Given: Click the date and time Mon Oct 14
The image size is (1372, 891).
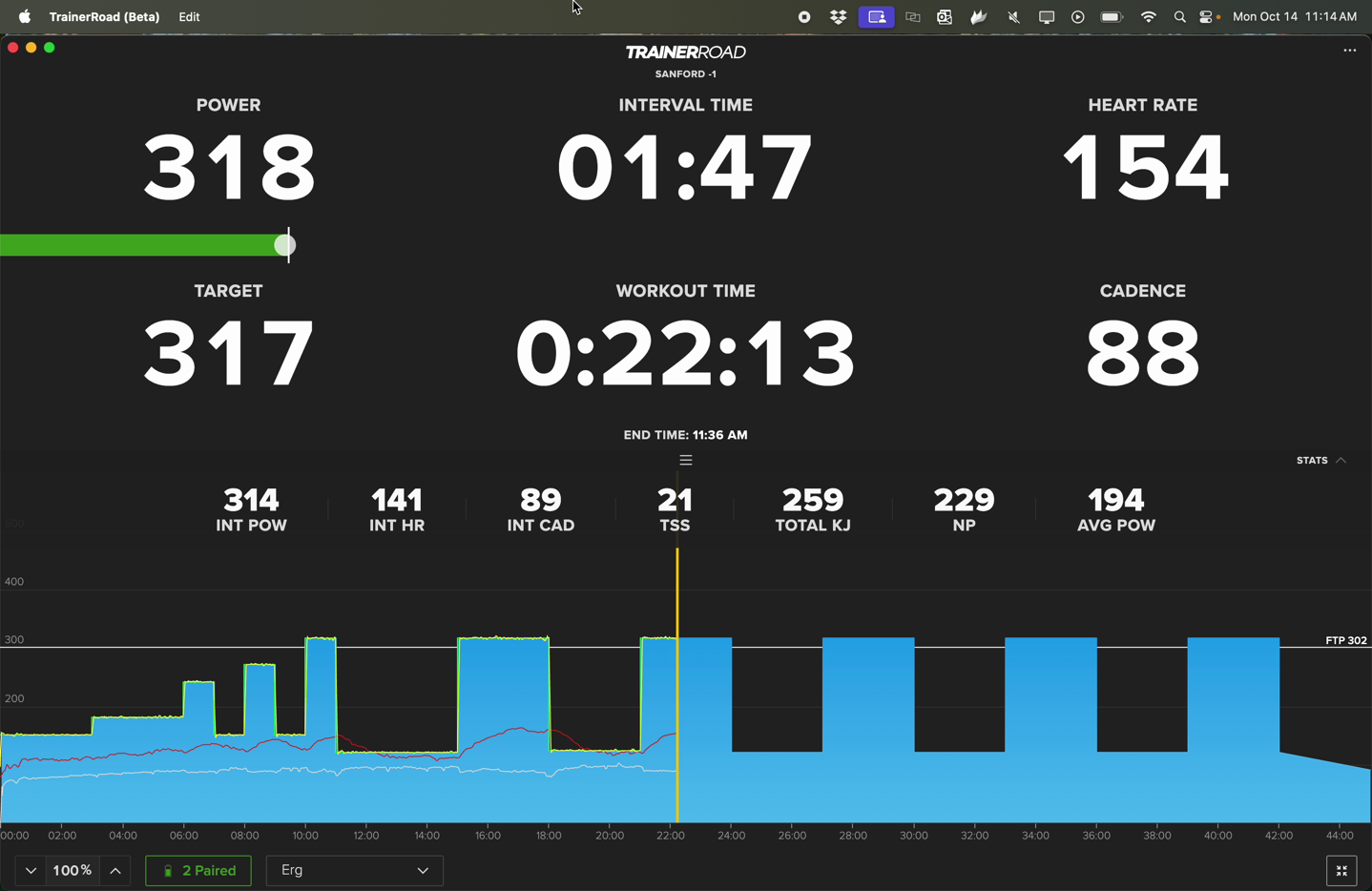Looking at the screenshot, I should tap(1295, 16).
